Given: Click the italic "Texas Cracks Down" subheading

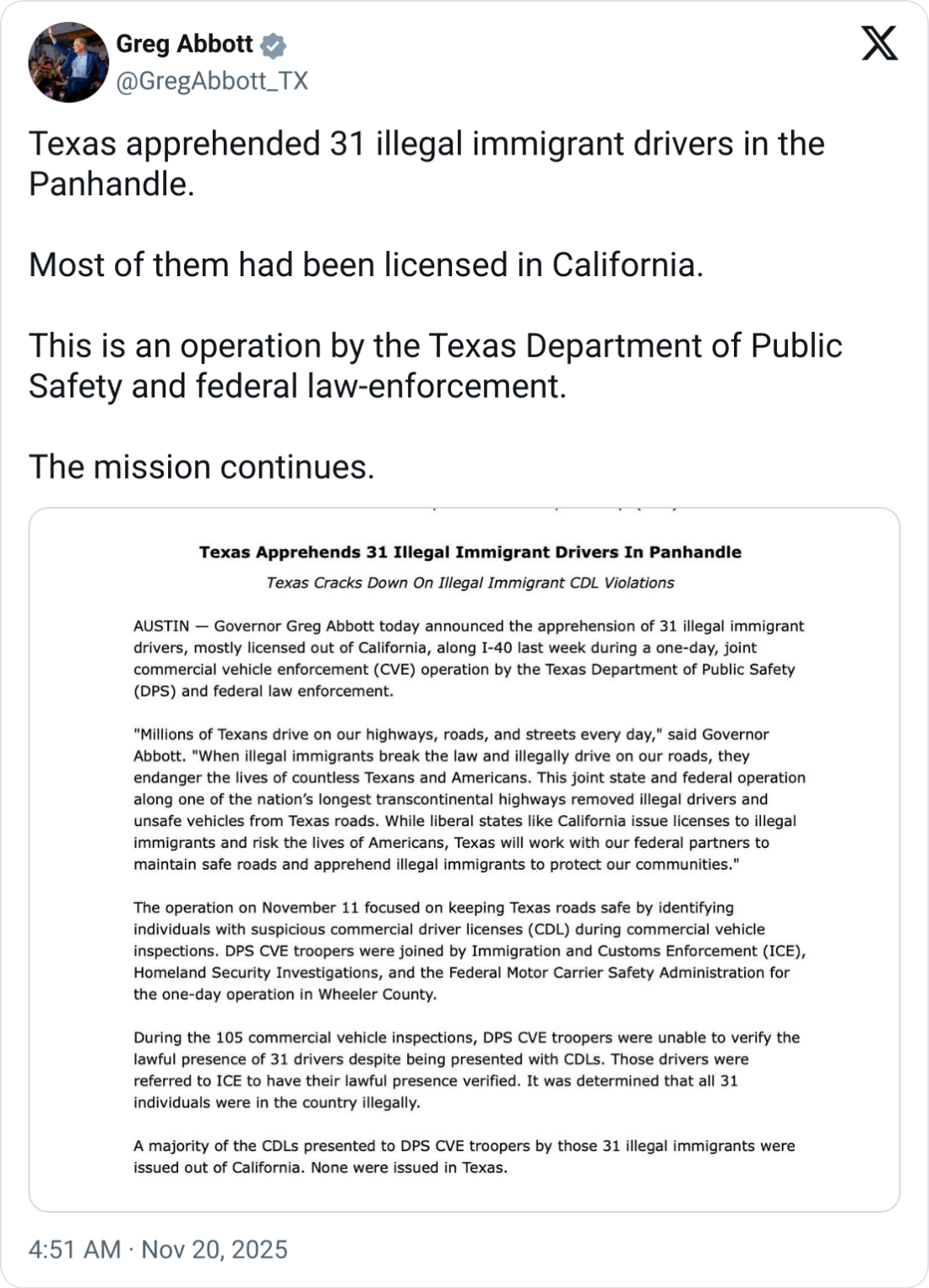Looking at the screenshot, I should click(470, 583).
